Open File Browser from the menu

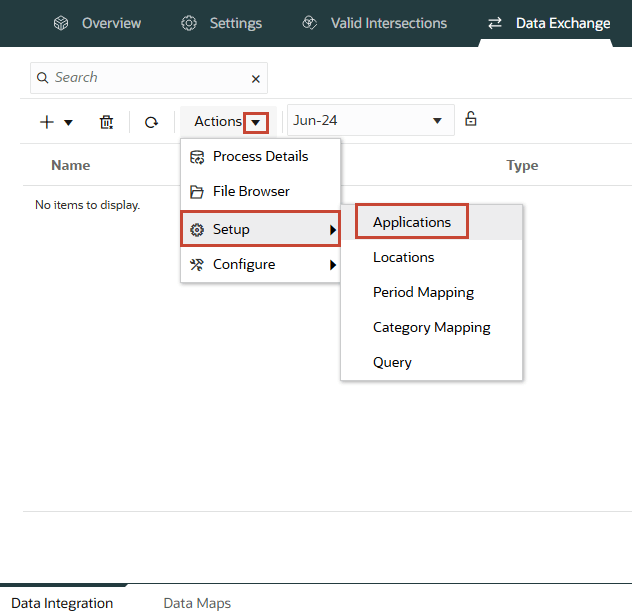260,191
